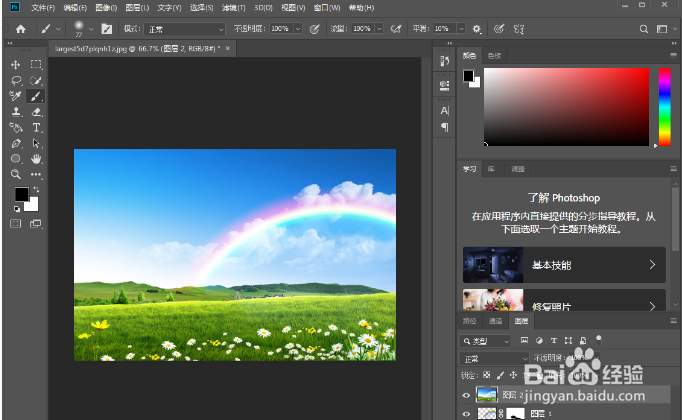Toggle pressure for size button
The image size is (682, 420).
pyautogui.click(x=499, y=29)
